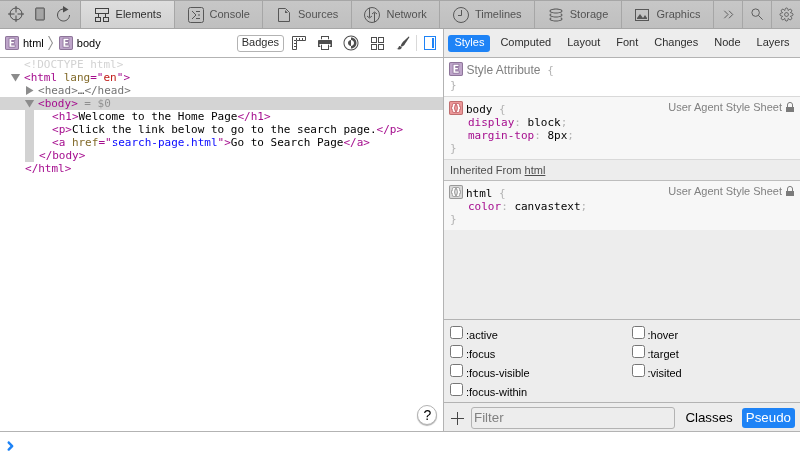Check the :hover pseudo-class box
Screen dimensions: 800x461
click(x=638, y=333)
